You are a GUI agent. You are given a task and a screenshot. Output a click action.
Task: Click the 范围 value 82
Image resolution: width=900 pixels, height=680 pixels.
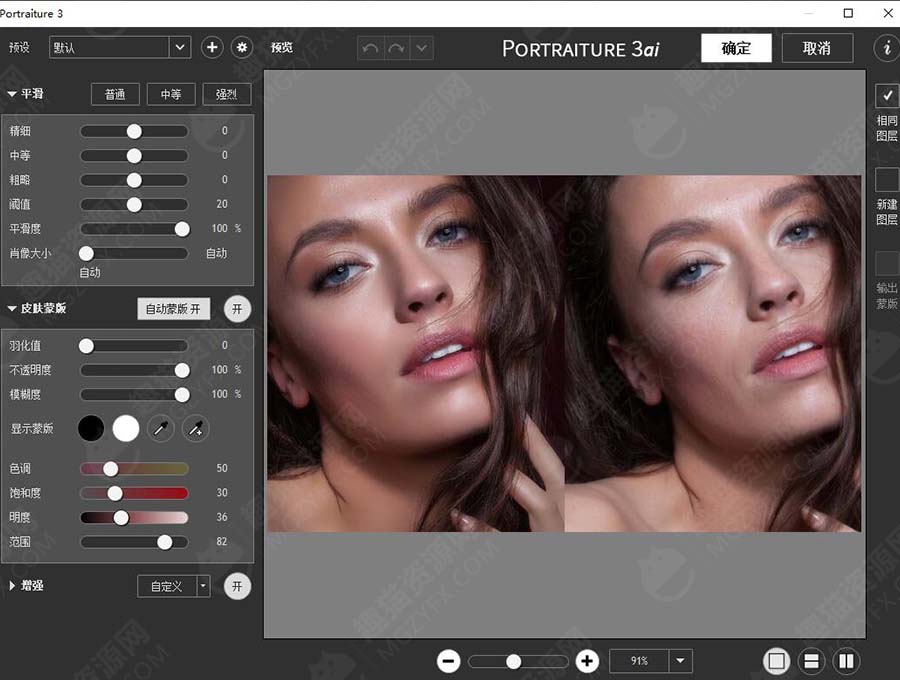(222, 541)
